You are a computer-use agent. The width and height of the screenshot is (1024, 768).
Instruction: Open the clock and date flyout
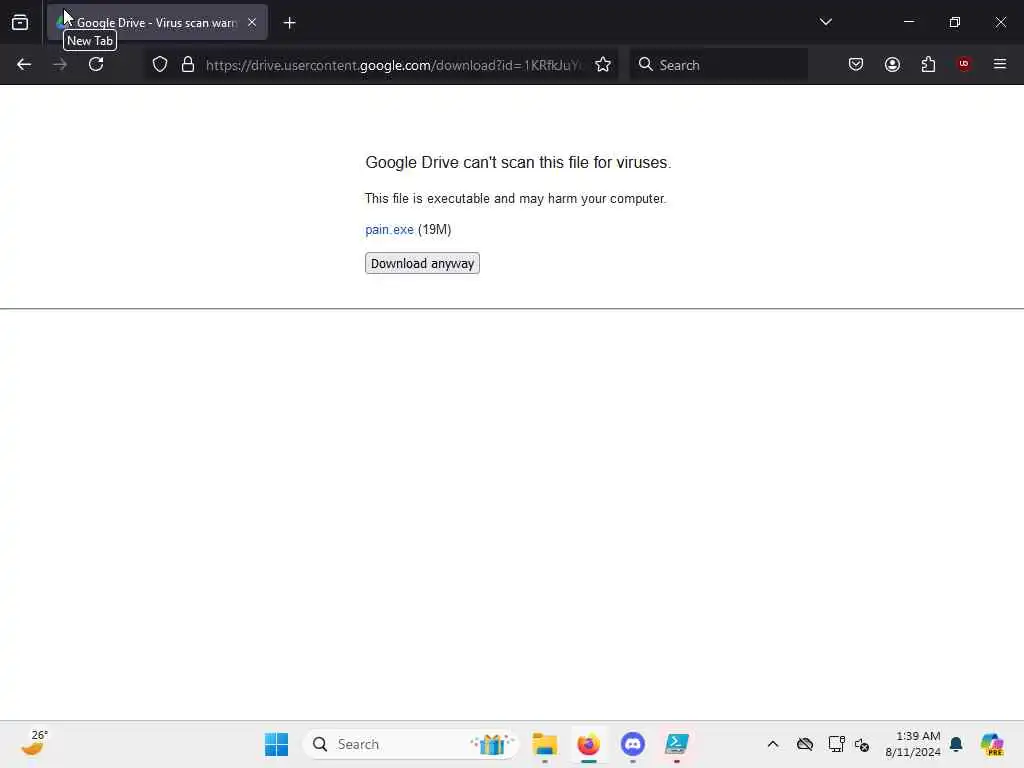click(x=913, y=744)
